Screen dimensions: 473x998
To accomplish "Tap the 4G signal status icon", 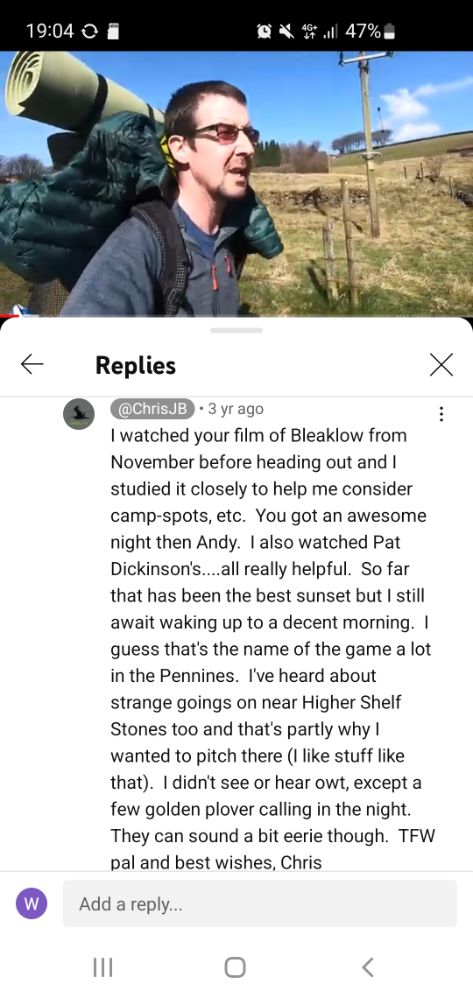I will [x=309, y=31].
